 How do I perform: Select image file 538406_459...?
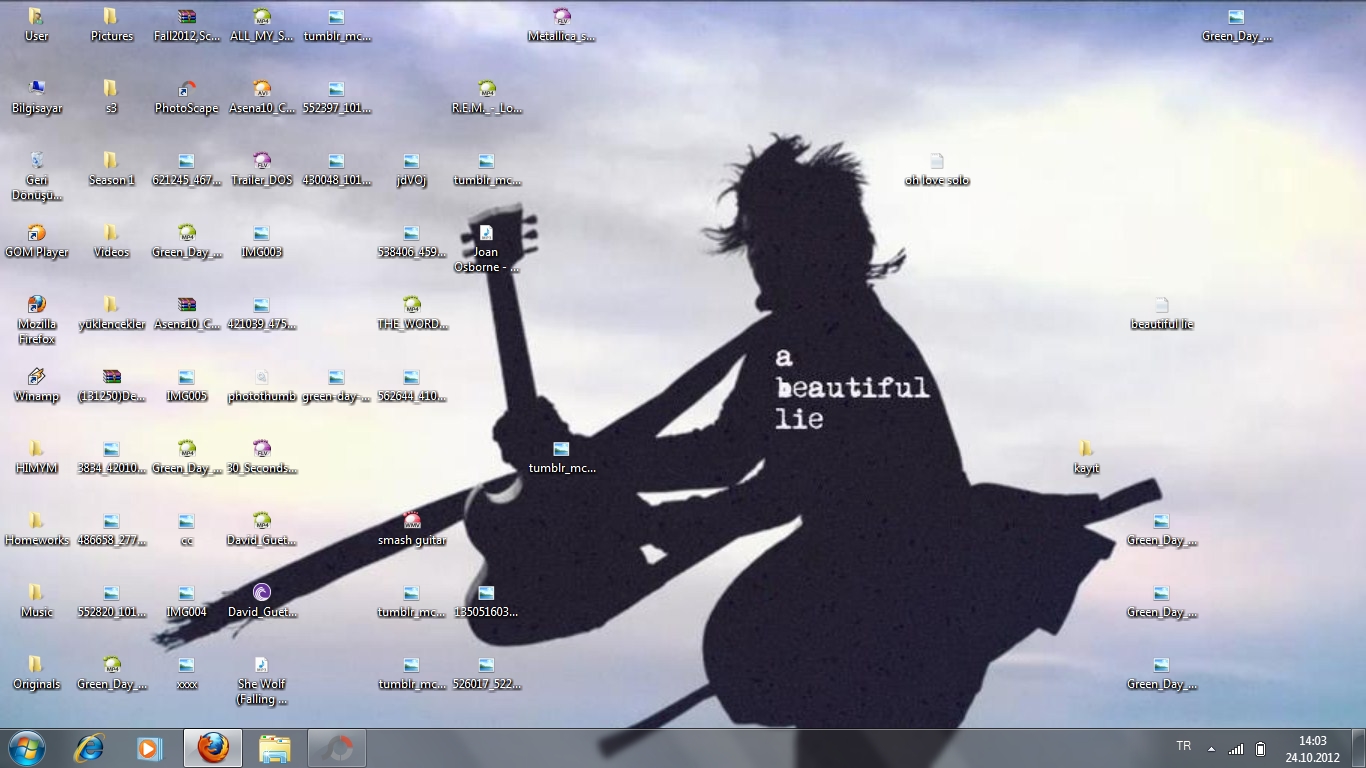point(411,241)
